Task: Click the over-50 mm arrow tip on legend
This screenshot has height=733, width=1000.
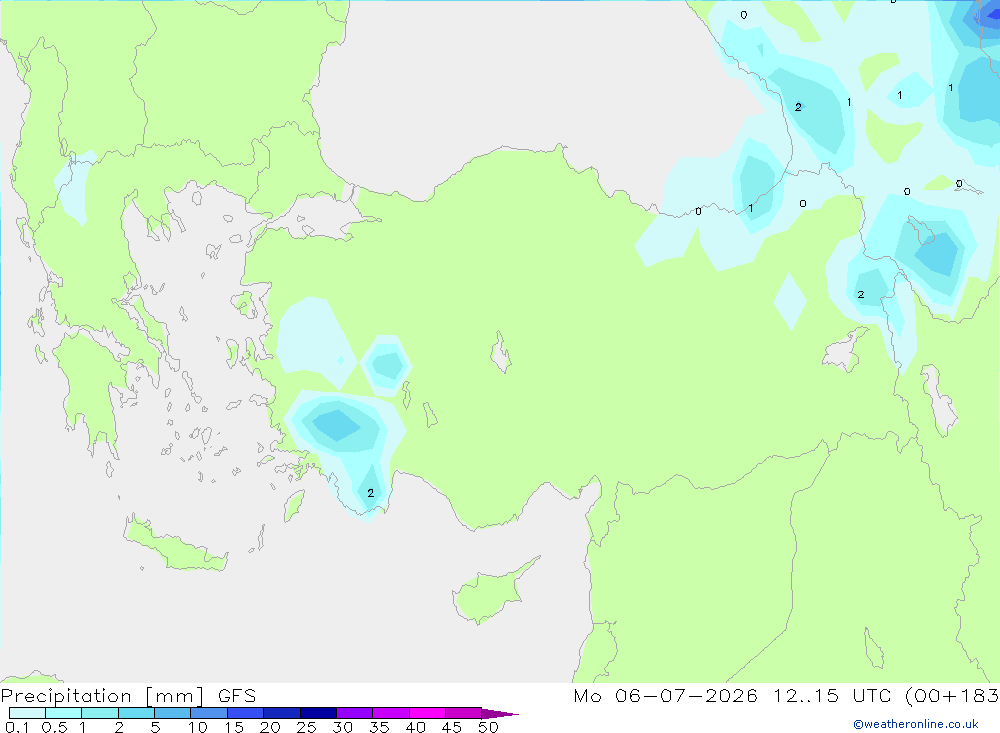Action: [500, 713]
